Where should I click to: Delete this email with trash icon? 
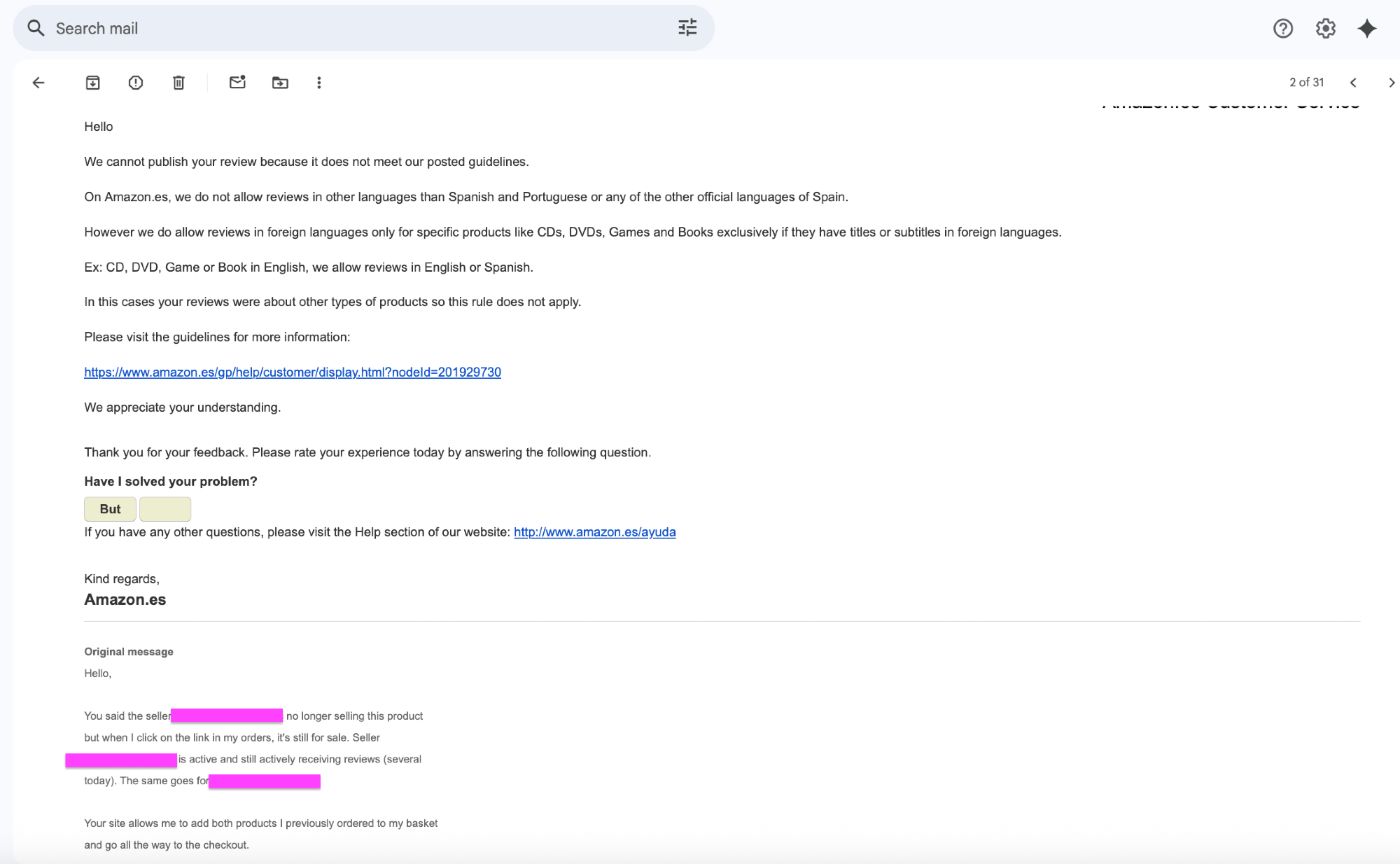pos(178,83)
